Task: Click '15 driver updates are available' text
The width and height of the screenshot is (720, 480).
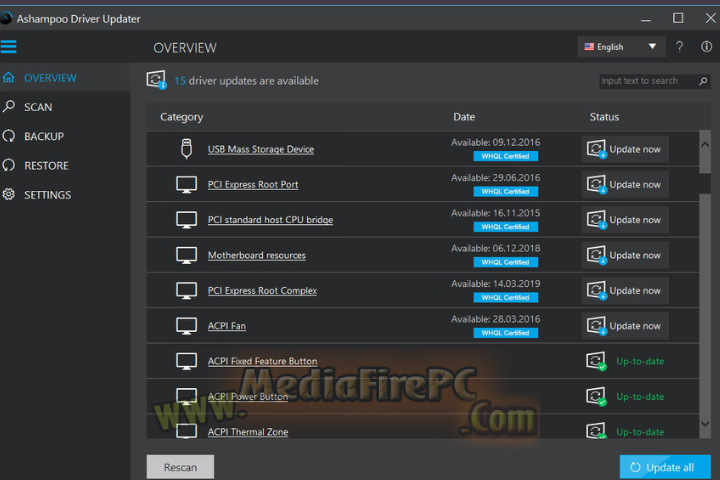Action: click(x=246, y=81)
